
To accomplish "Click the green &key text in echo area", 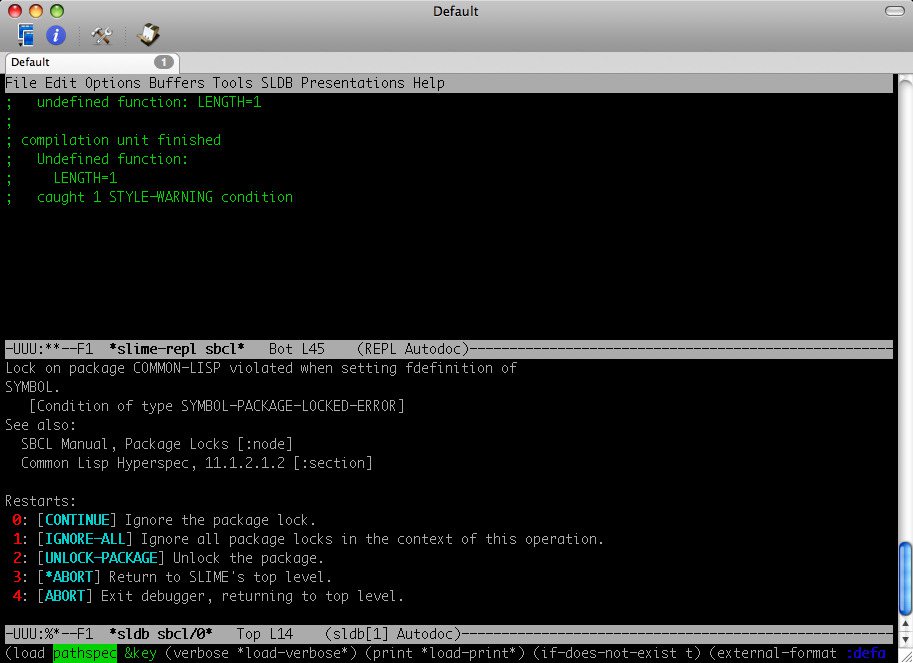I will pos(141,653).
